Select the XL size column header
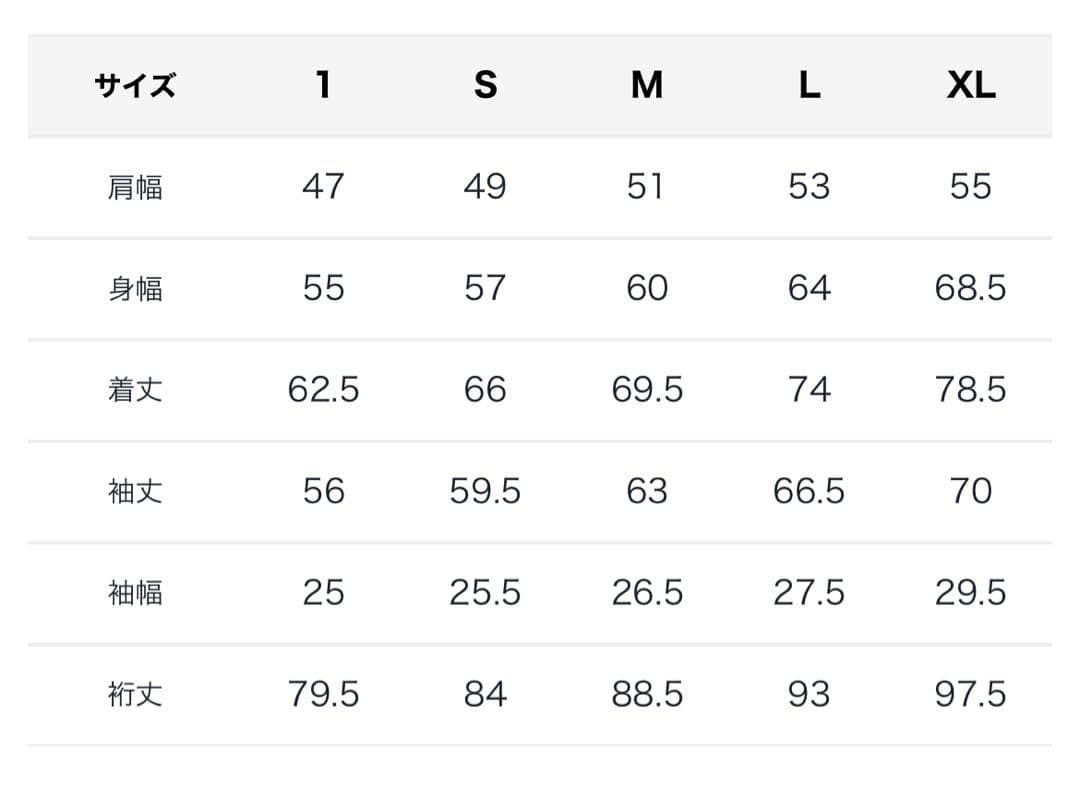The height and width of the screenshot is (786, 1080). click(x=971, y=86)
